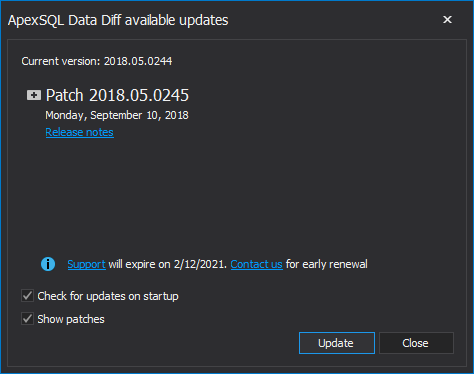Click the 'Check for updates on startup' label
474x374 pixels.
point(108,296)
